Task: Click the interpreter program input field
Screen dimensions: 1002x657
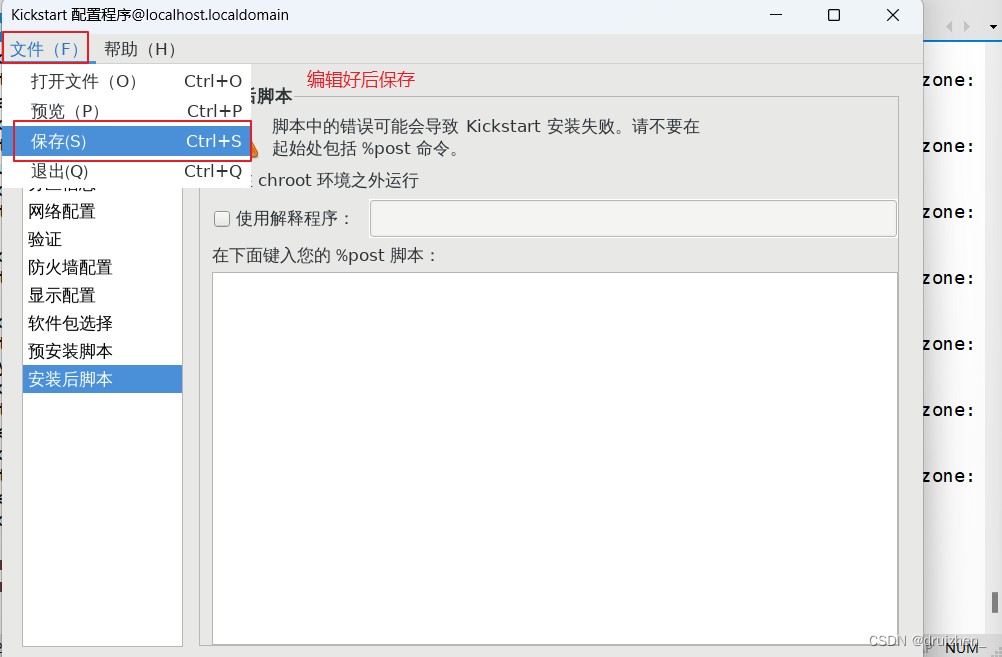Action: [631, 218]
